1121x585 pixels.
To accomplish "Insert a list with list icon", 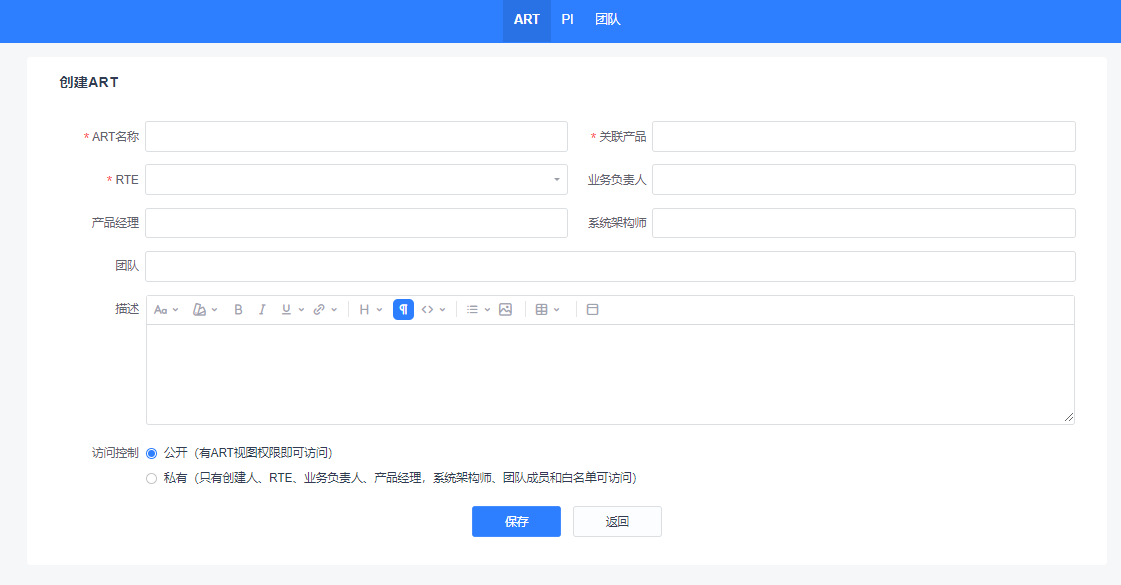I will pos(472,310).
